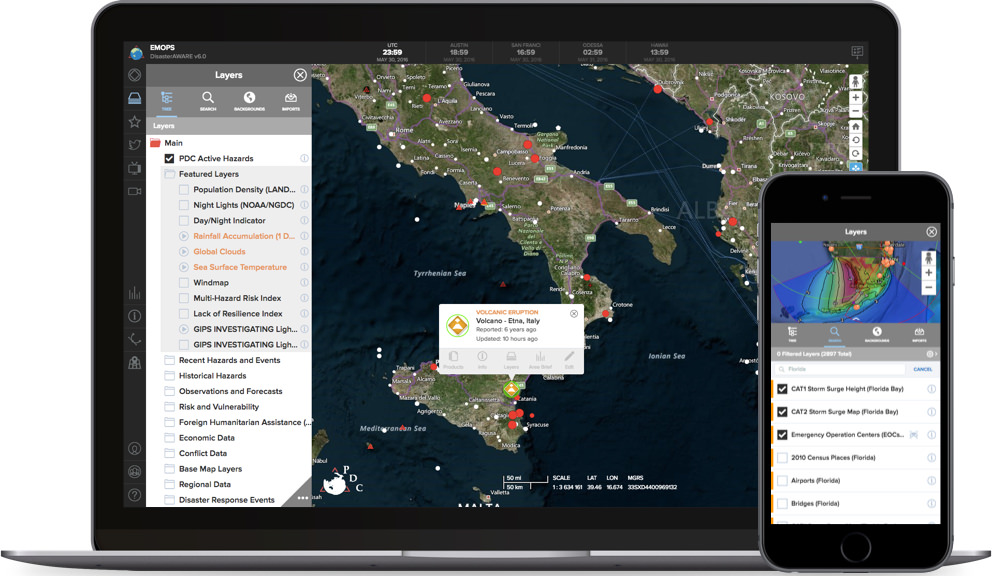
Task: Click info icon for CAT1 Storm Surge Height
Action: pyautogui.click(x=931, y=389)
